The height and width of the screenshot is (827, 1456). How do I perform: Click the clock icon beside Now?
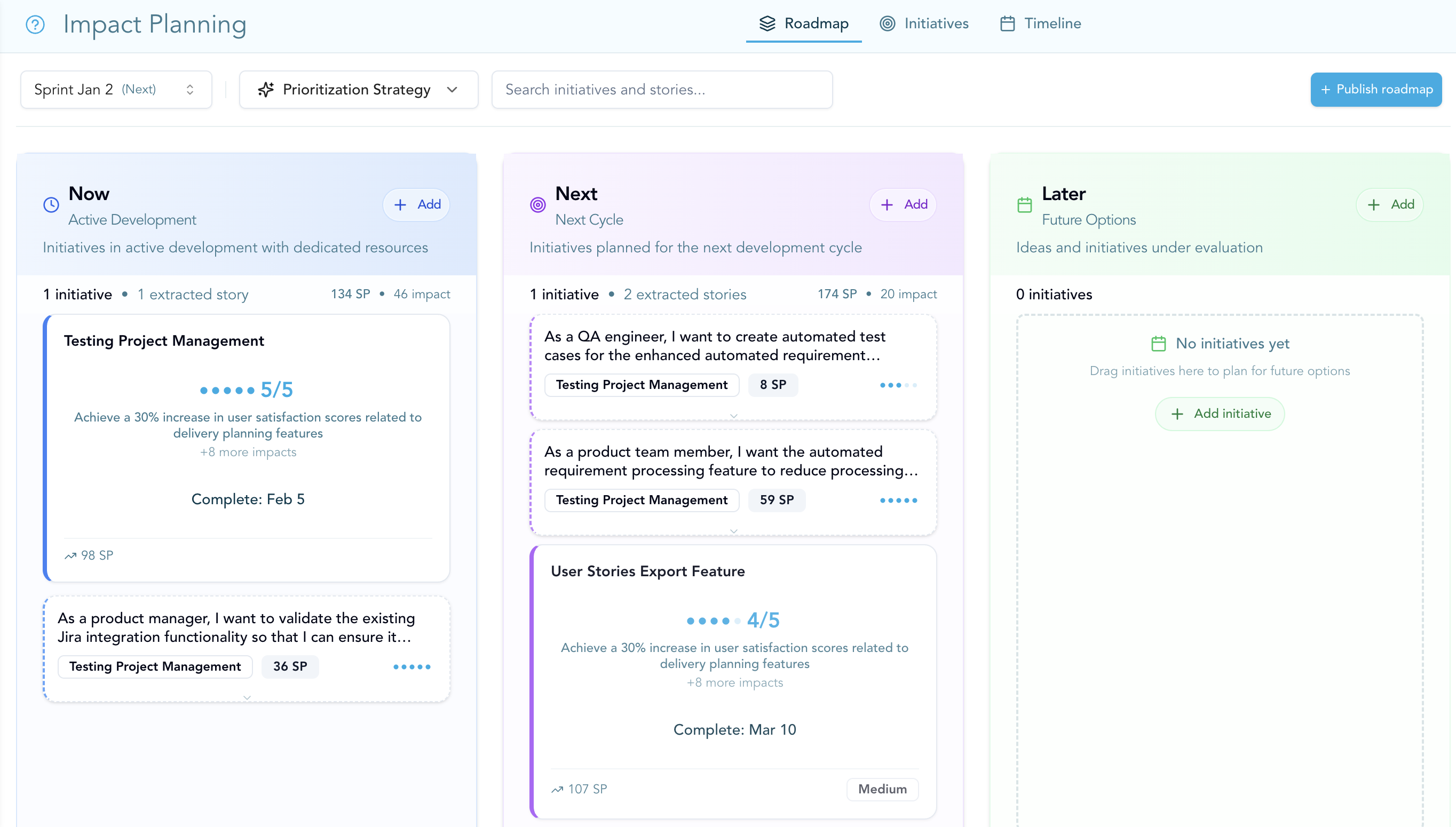(50, 204)
